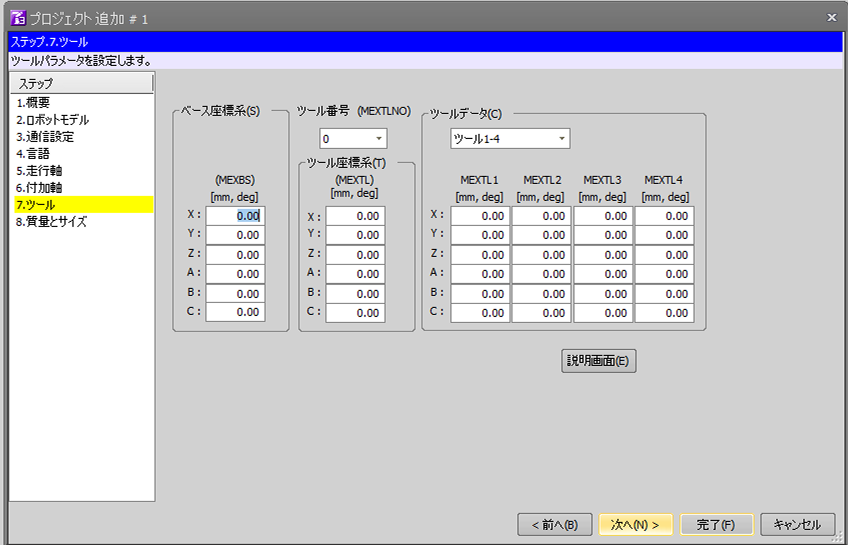This screenshot has height=545, width=848.
Task: Click the 完了(F) finish button
Action: pos(716,524)
